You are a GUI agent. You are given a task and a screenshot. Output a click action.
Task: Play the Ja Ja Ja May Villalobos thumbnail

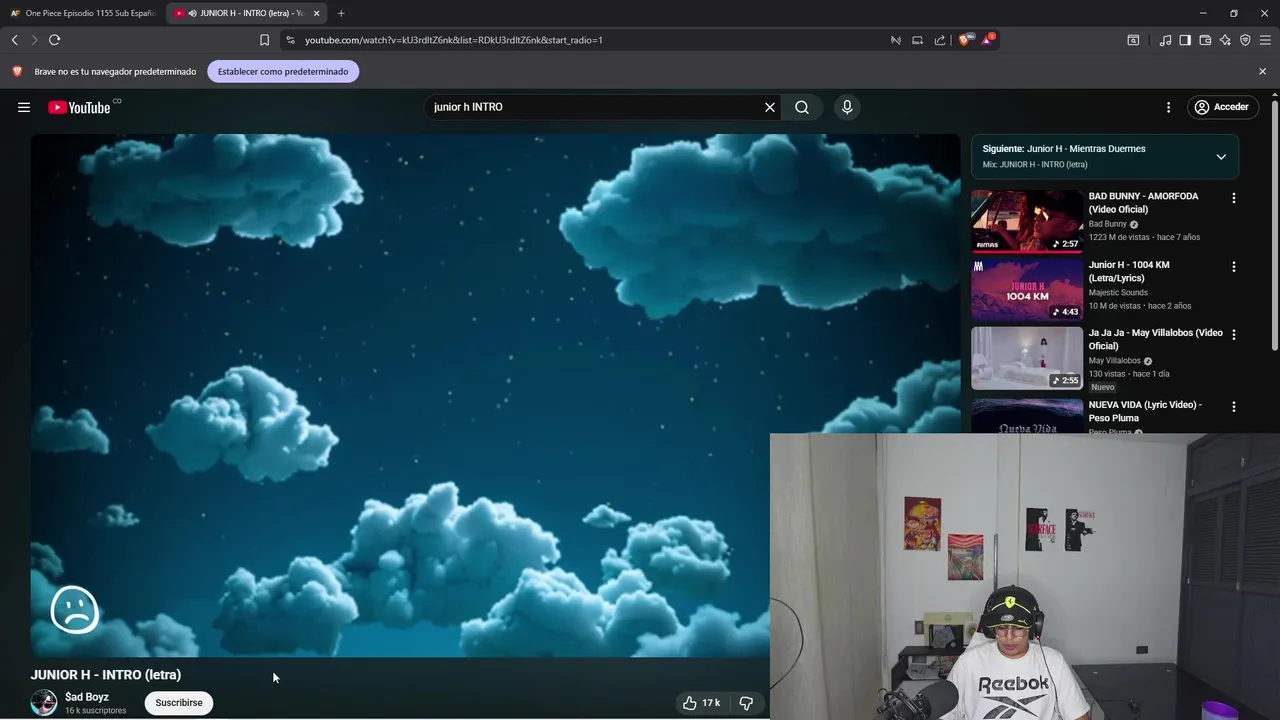click(1027, 358)
